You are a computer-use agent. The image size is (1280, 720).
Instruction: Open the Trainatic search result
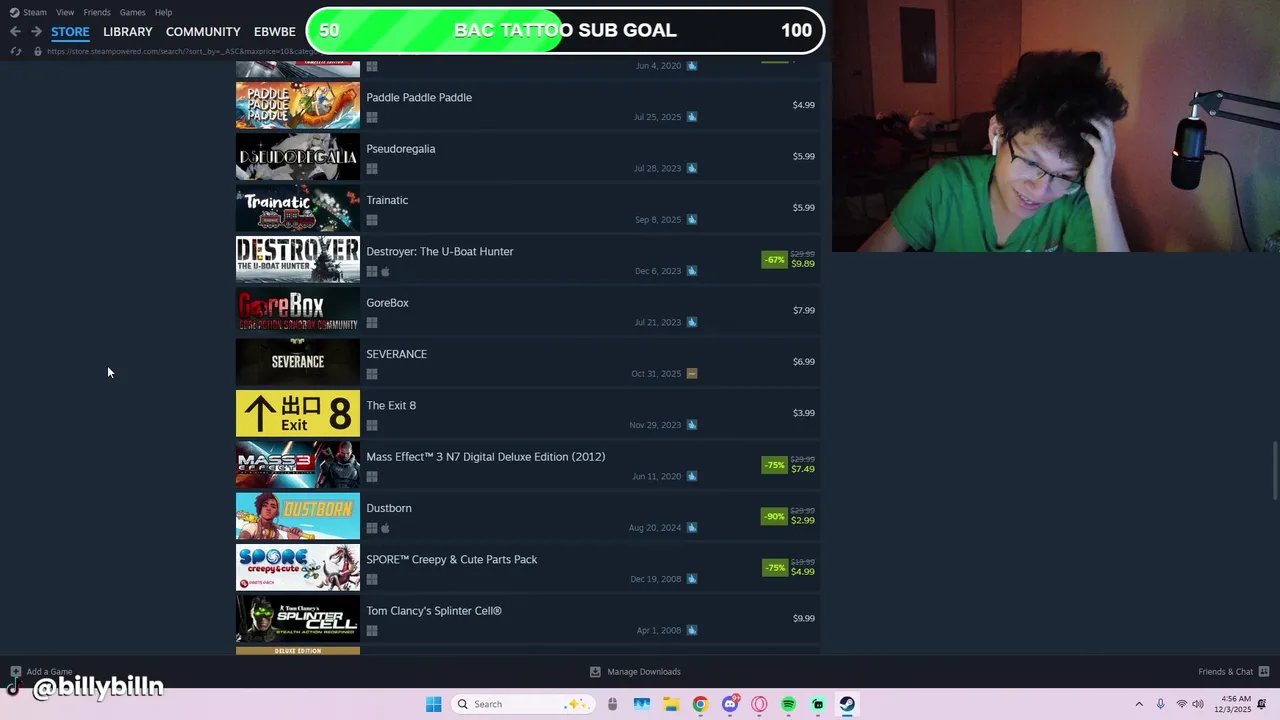pos(528,208)
